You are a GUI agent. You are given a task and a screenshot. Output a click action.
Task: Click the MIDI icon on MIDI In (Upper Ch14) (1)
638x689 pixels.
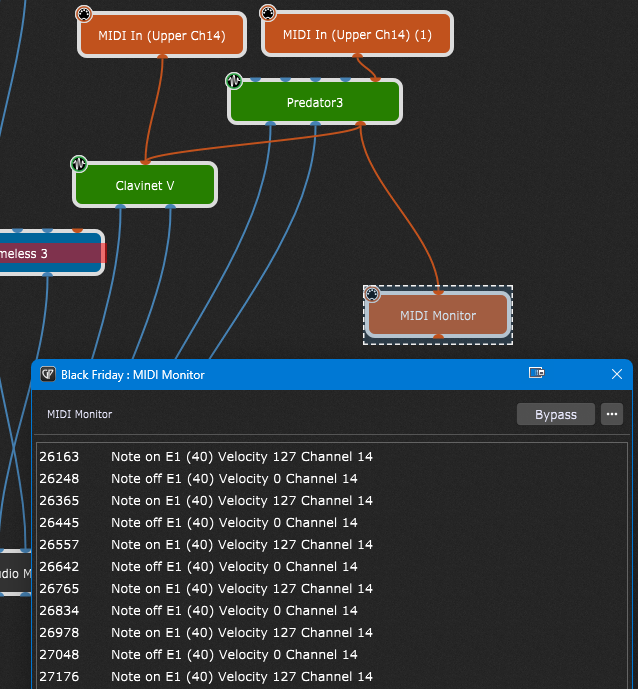(x=268, y=13)
